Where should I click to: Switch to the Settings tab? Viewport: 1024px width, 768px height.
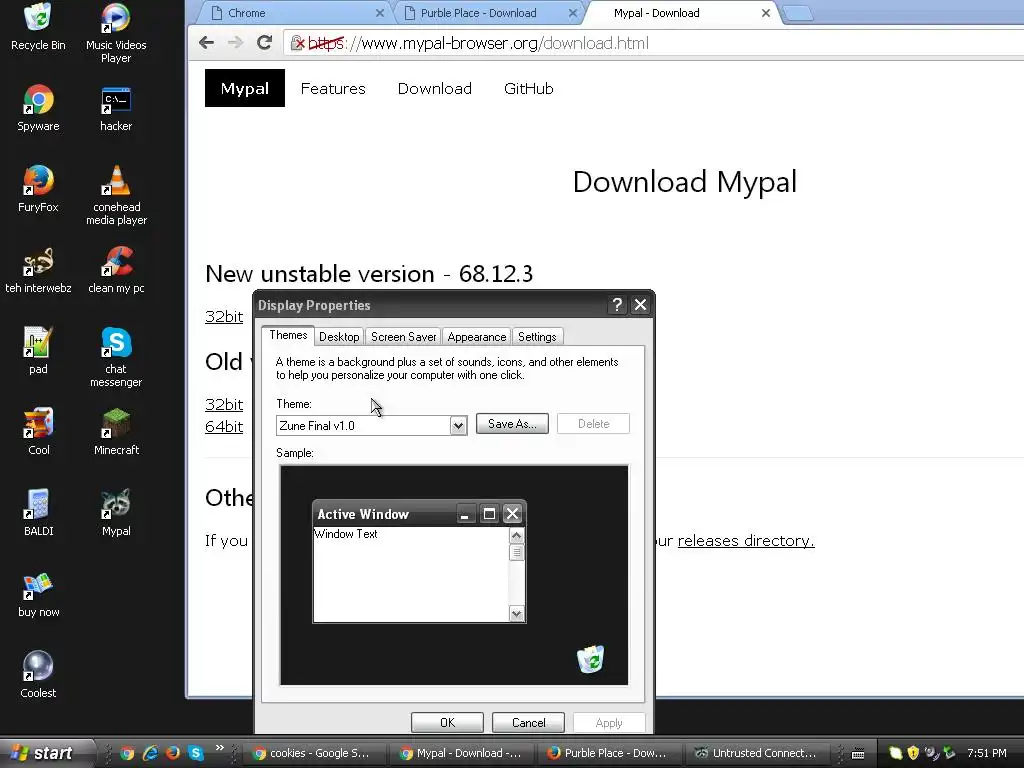click(537, 336)
